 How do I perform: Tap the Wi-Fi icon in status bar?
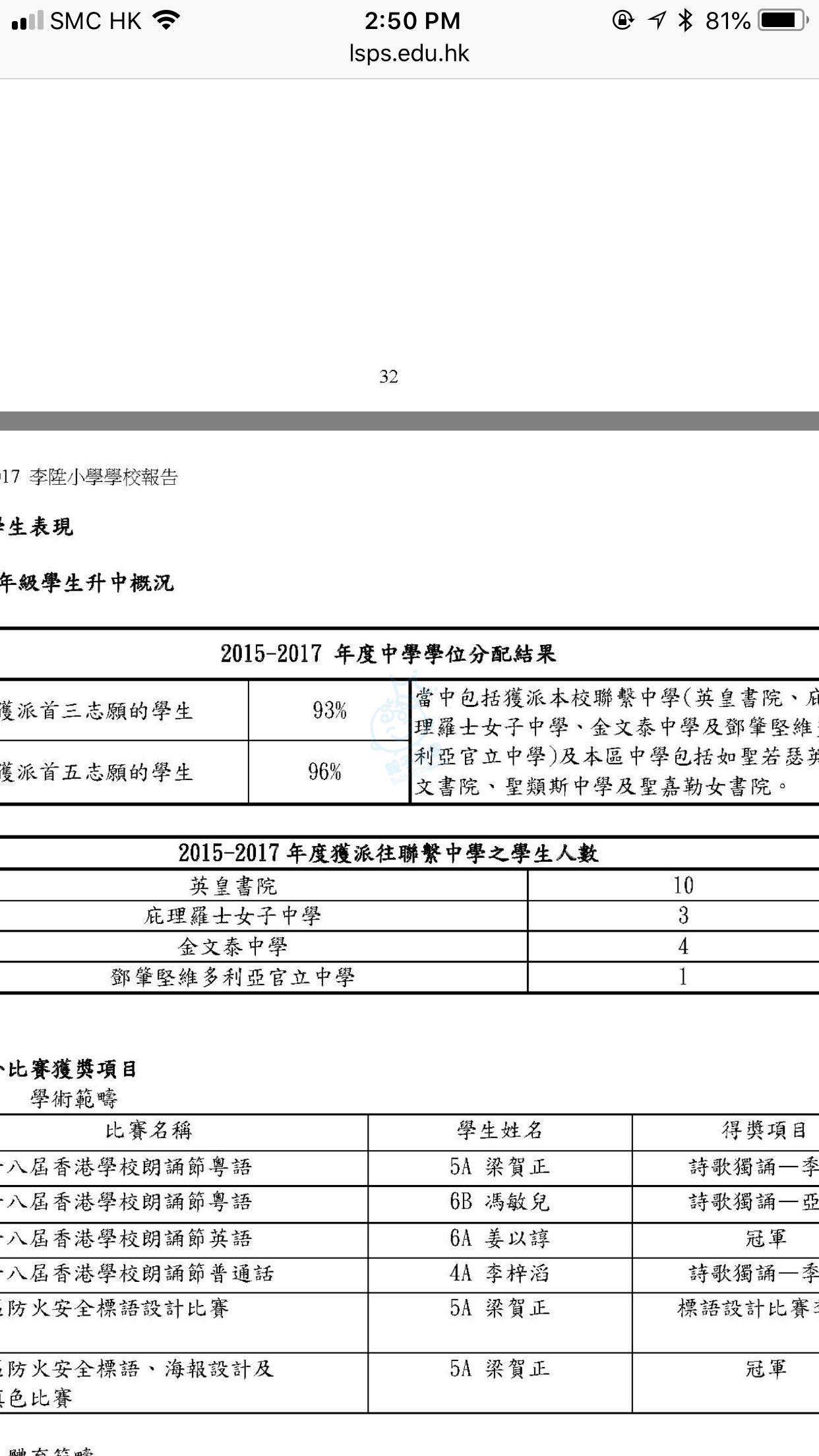pyautogui.click(x=167, y=21)
